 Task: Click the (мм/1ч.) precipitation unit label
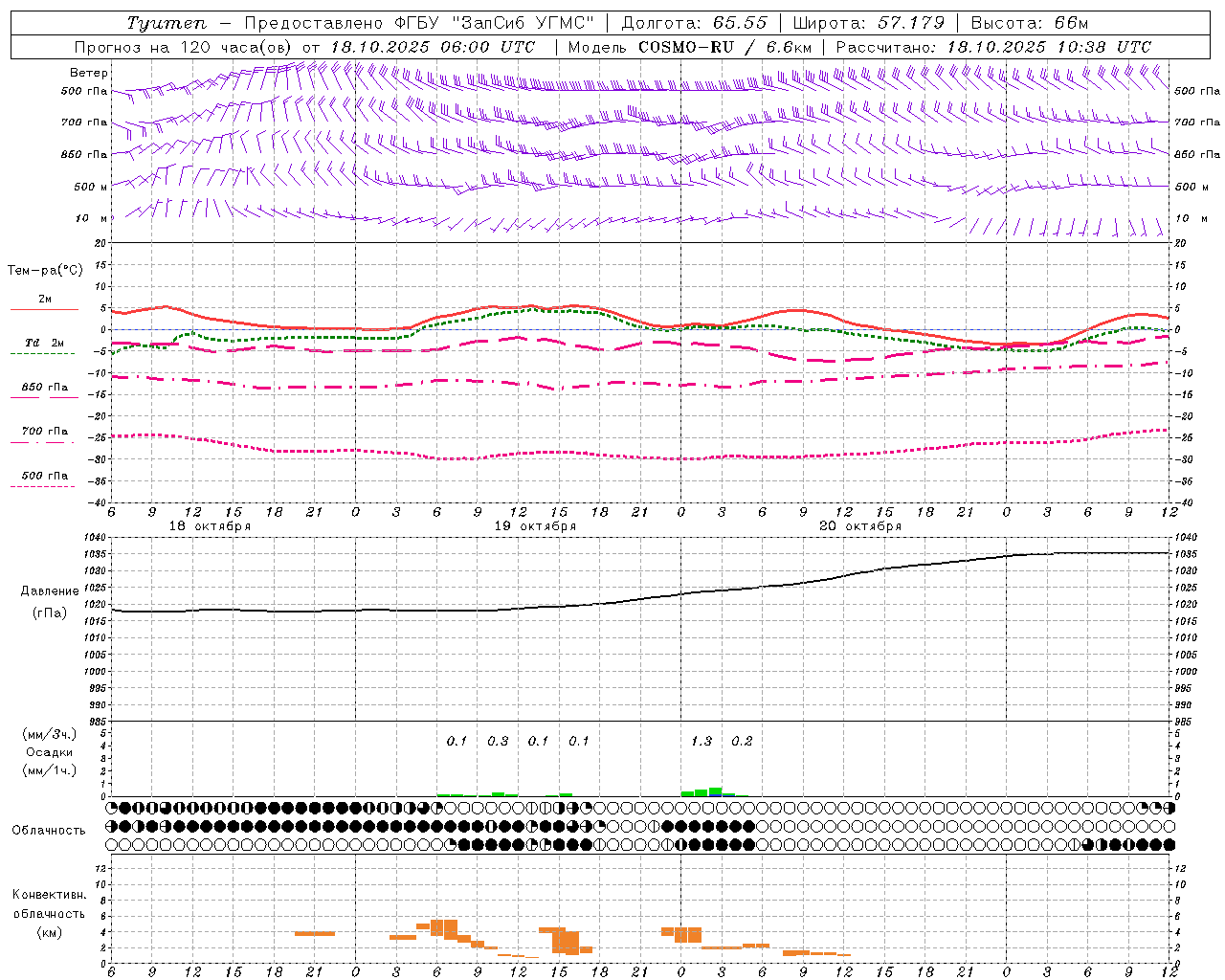click(50, 770)
